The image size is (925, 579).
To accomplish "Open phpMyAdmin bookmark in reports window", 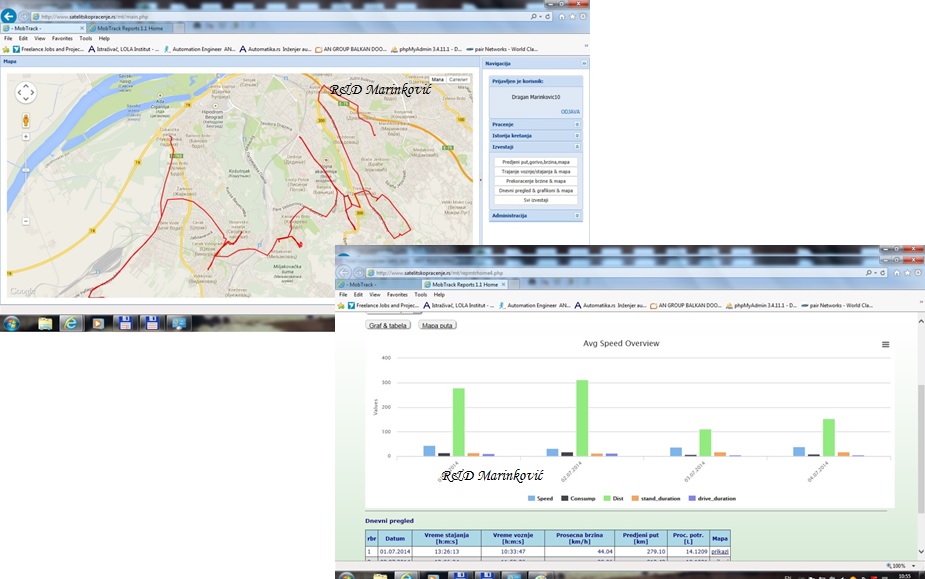I will pyautogui.click(x=761, y=305).
